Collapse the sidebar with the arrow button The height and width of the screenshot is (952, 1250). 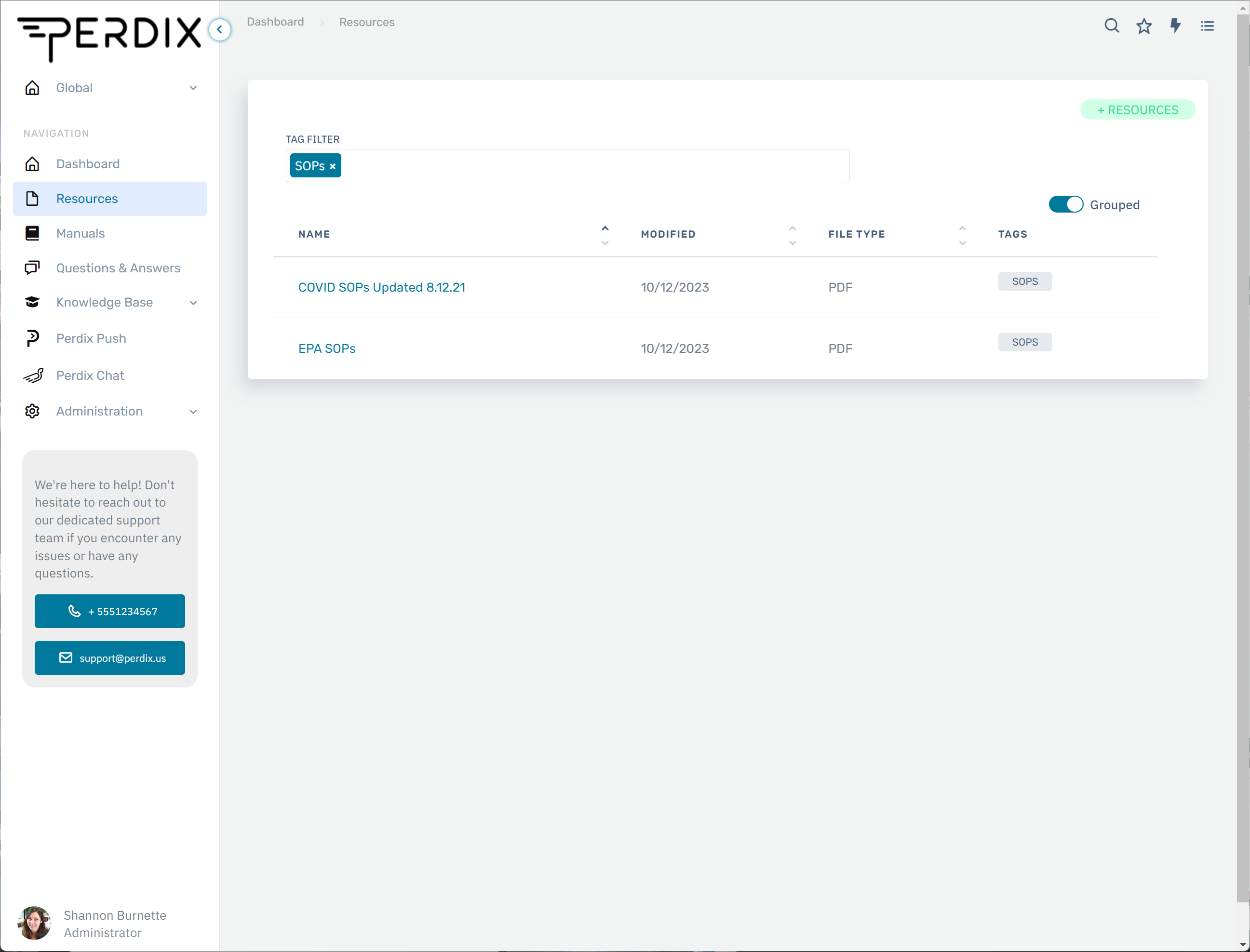pos(219,29)
